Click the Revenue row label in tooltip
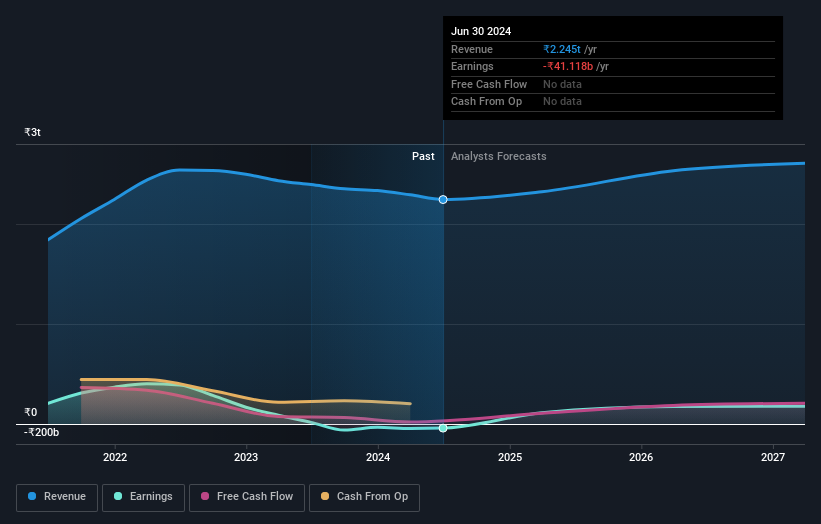This screenshot has height=524, width=821. pyautogui.click(x=472, y=49)
